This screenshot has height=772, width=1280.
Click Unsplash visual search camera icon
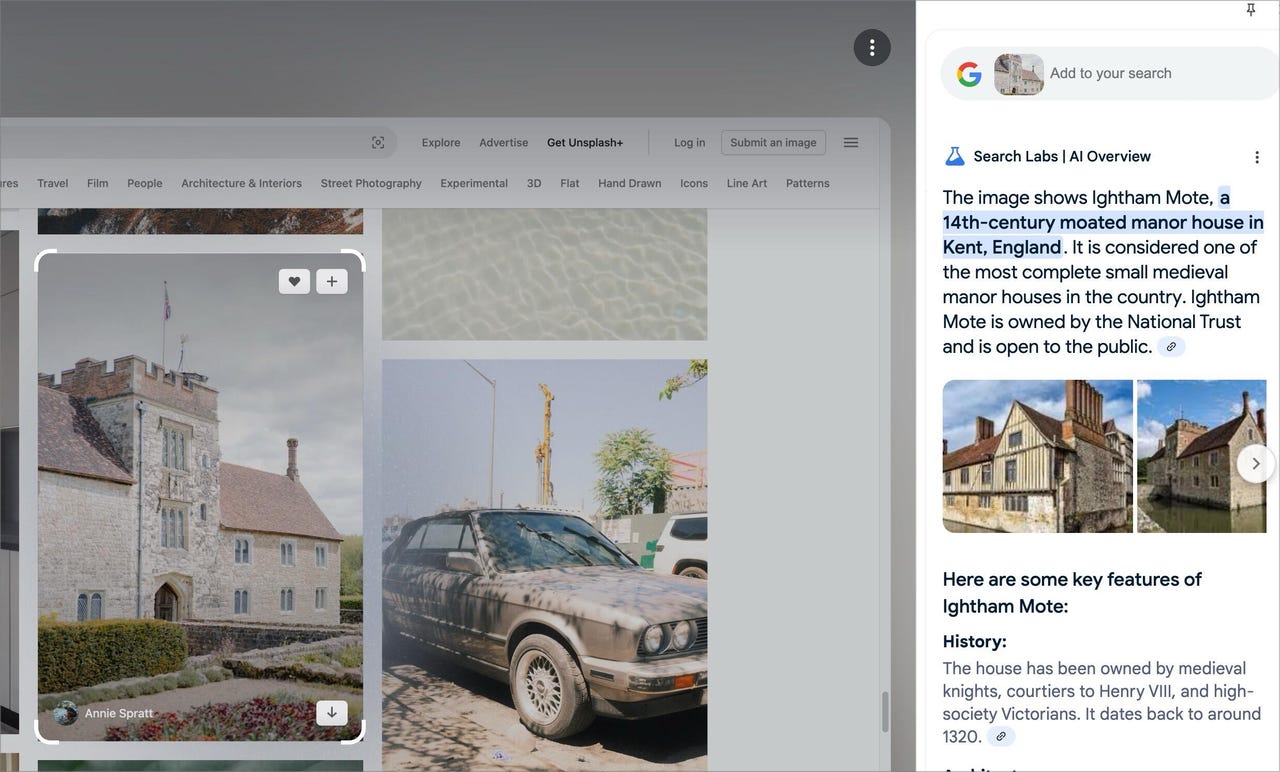coord(378,143)
